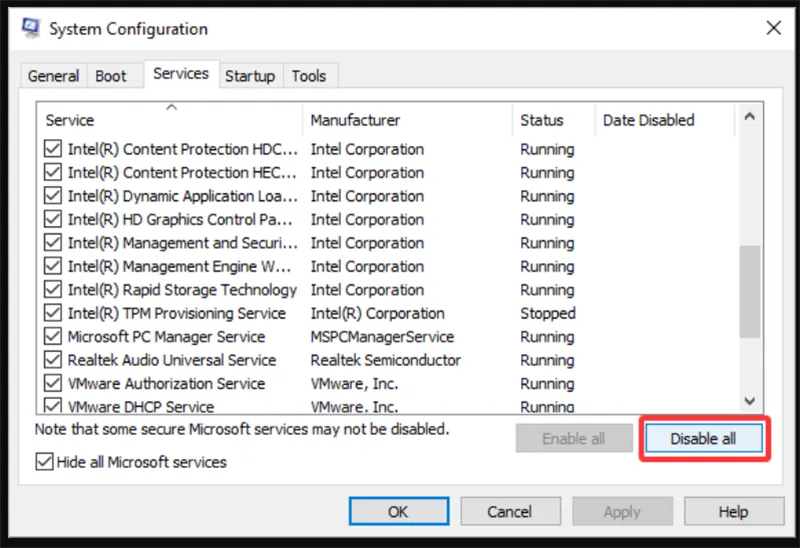Uncheck Hide all Microsoft services checkbox
Viewport: 800px width, 548px height.
[44, 462]
